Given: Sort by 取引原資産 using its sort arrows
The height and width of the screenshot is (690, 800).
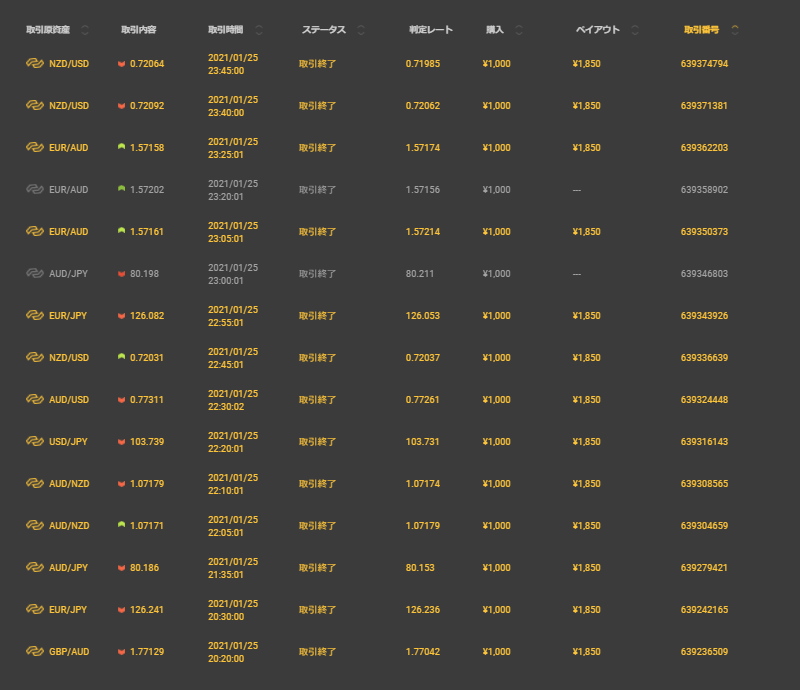Looking at the screenshot, I should coord(84,30).
